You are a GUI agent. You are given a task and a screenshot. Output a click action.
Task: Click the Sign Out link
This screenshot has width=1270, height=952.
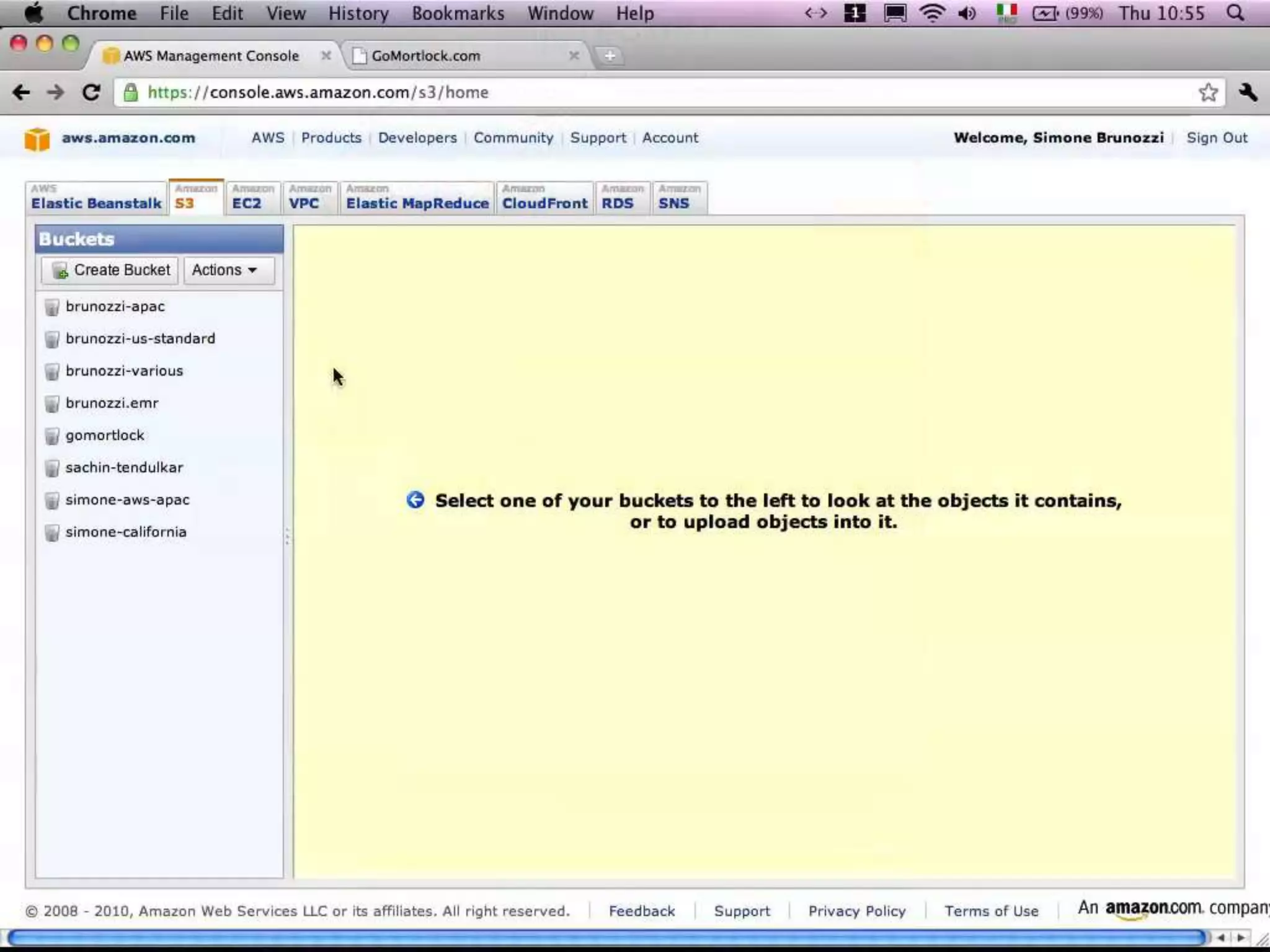[x=1216, y=138]
